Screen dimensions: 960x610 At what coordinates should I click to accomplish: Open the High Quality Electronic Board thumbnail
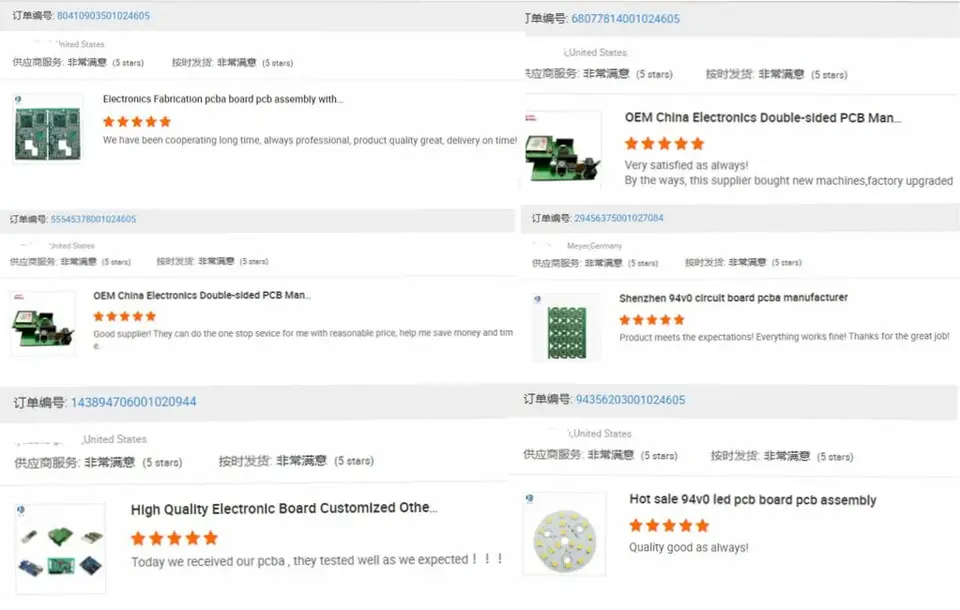61,549
